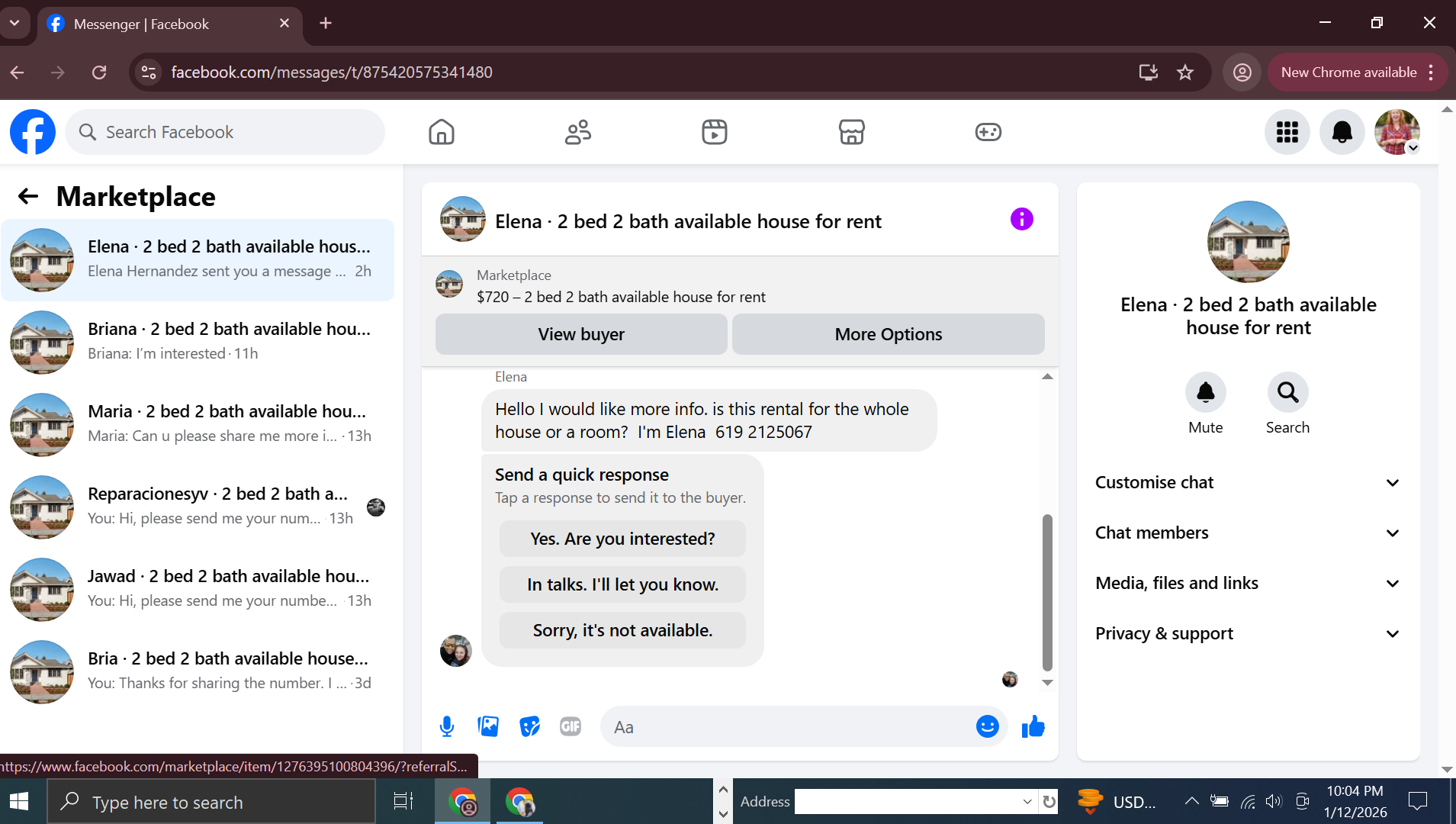1456x824 pixels.
Task: Click the chat scrollbar down arrow
Action: pyautogui.click(x=1047, y=683)
